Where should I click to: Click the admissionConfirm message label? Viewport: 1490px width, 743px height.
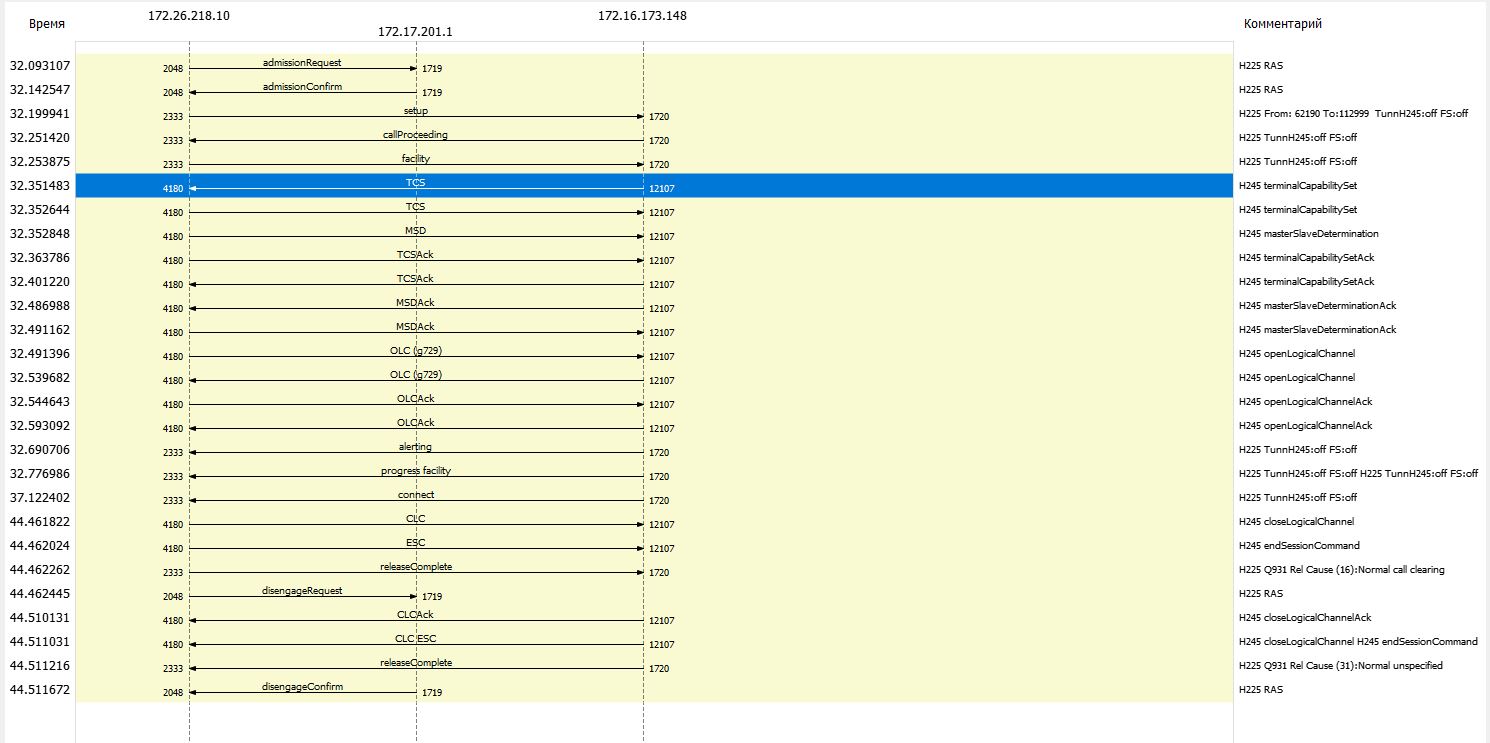[x=302, y=87]
